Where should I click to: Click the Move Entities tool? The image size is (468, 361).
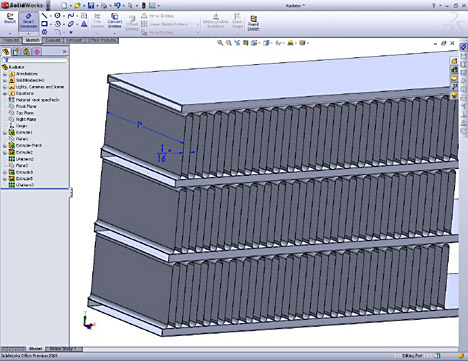coord(157,32)
